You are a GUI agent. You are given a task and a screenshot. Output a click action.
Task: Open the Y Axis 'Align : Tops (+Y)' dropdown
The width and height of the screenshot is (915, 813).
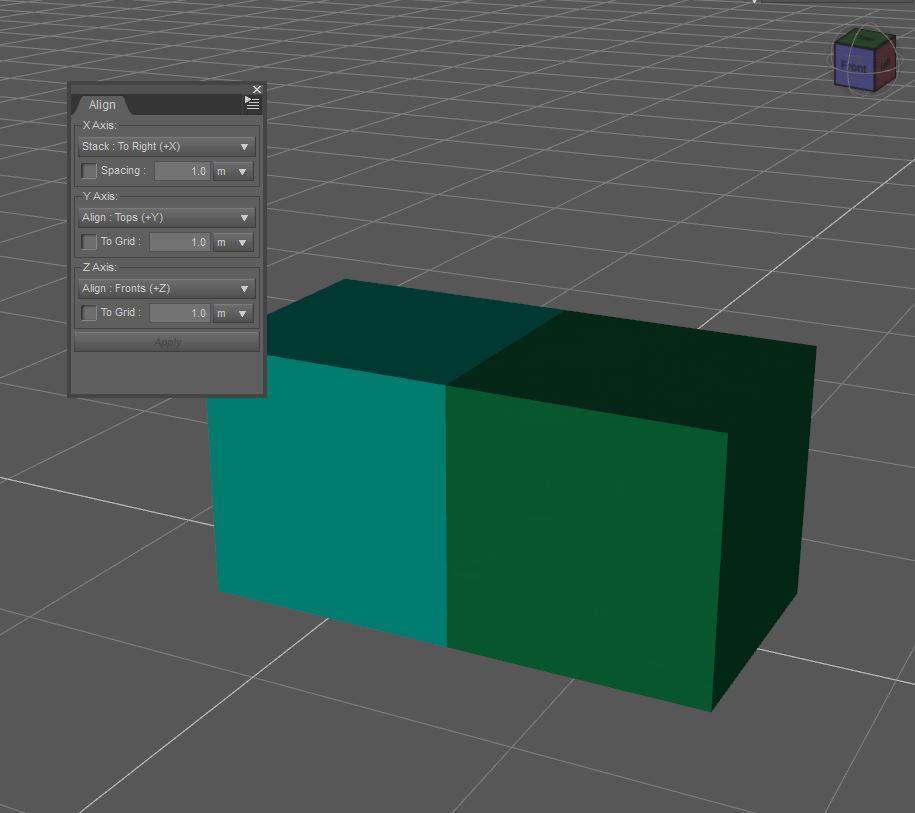[166, 218]
